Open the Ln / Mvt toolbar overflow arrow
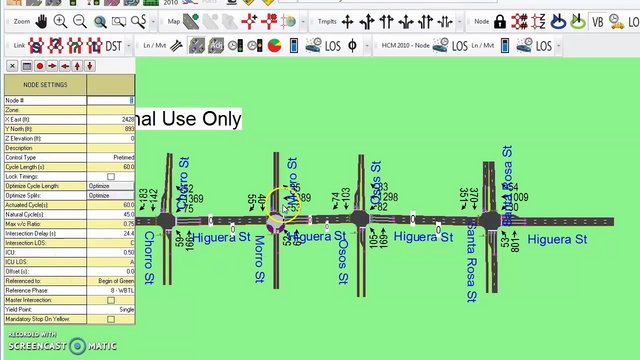This screenshot has width=640, height=360. [x=367, y=46]
